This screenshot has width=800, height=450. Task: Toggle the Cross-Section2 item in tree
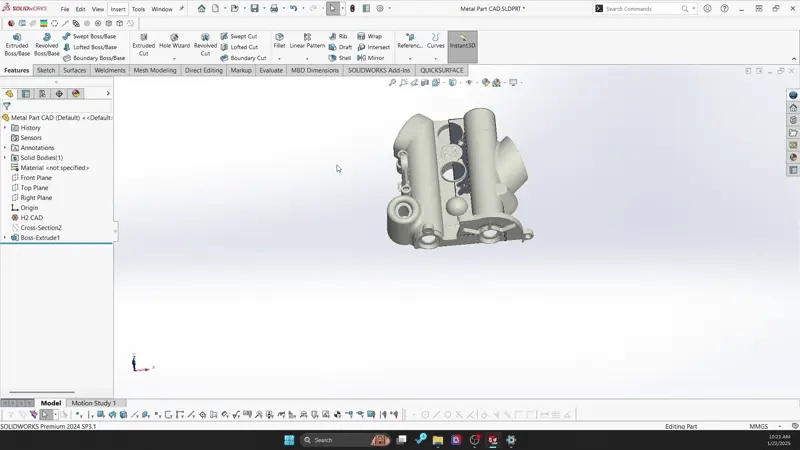(41, 228)
